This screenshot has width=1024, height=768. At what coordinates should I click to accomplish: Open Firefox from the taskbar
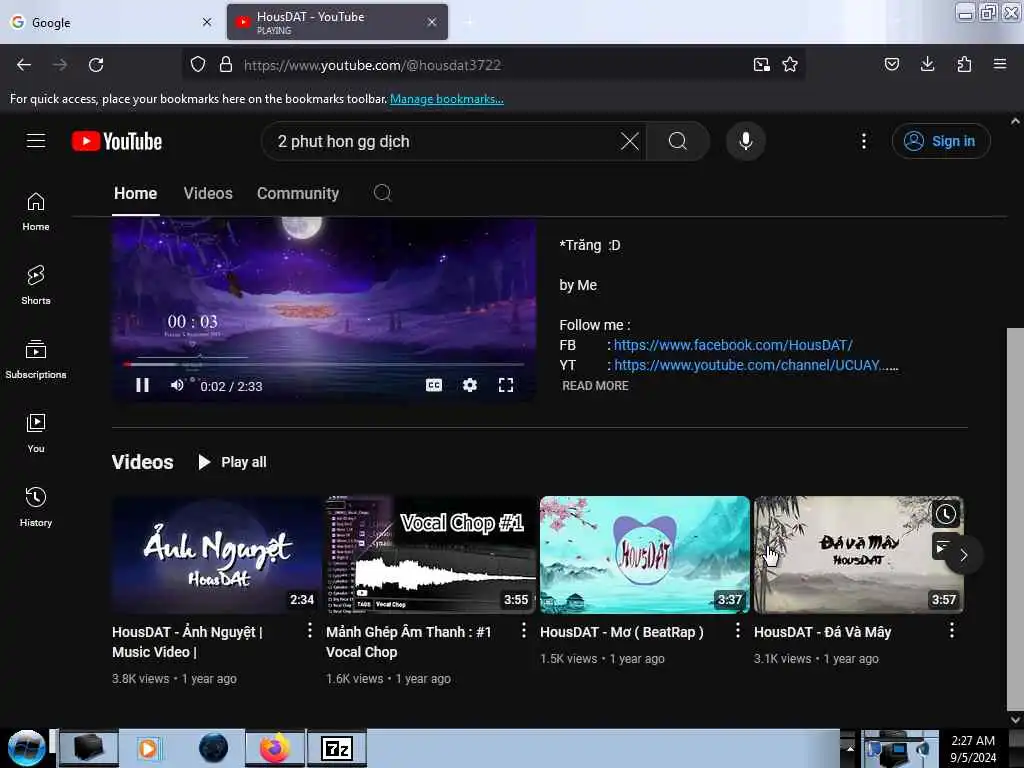(275, 748)
